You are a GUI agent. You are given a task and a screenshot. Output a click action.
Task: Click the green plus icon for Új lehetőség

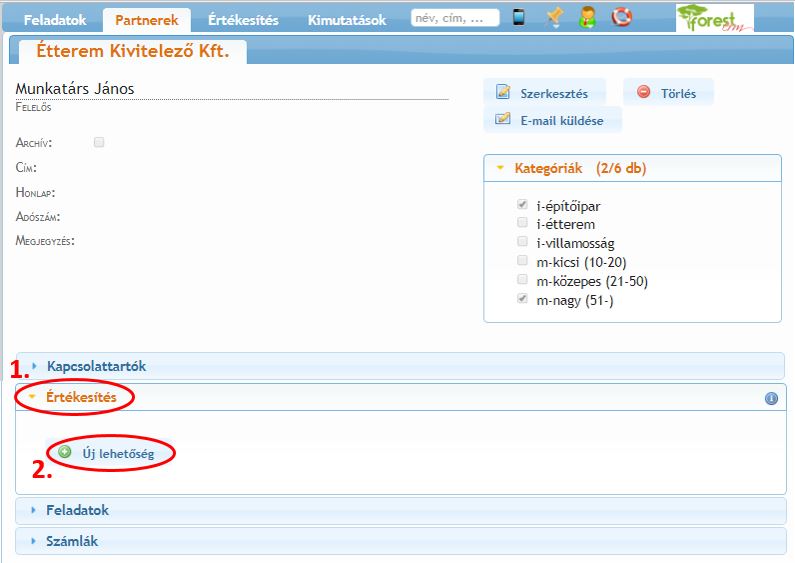coord(65,452)
